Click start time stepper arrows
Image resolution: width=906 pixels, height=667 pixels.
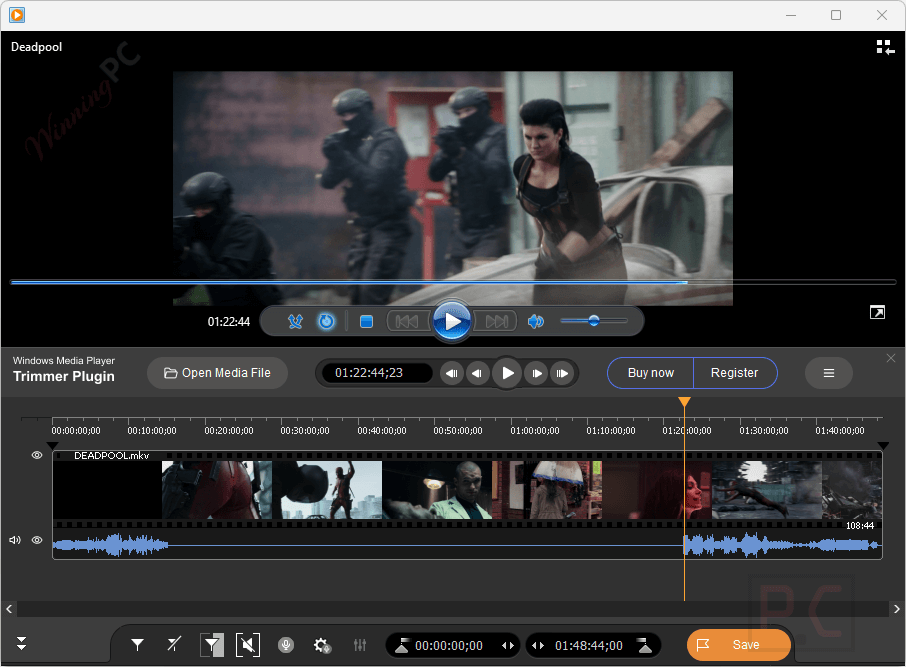[508, 646]
